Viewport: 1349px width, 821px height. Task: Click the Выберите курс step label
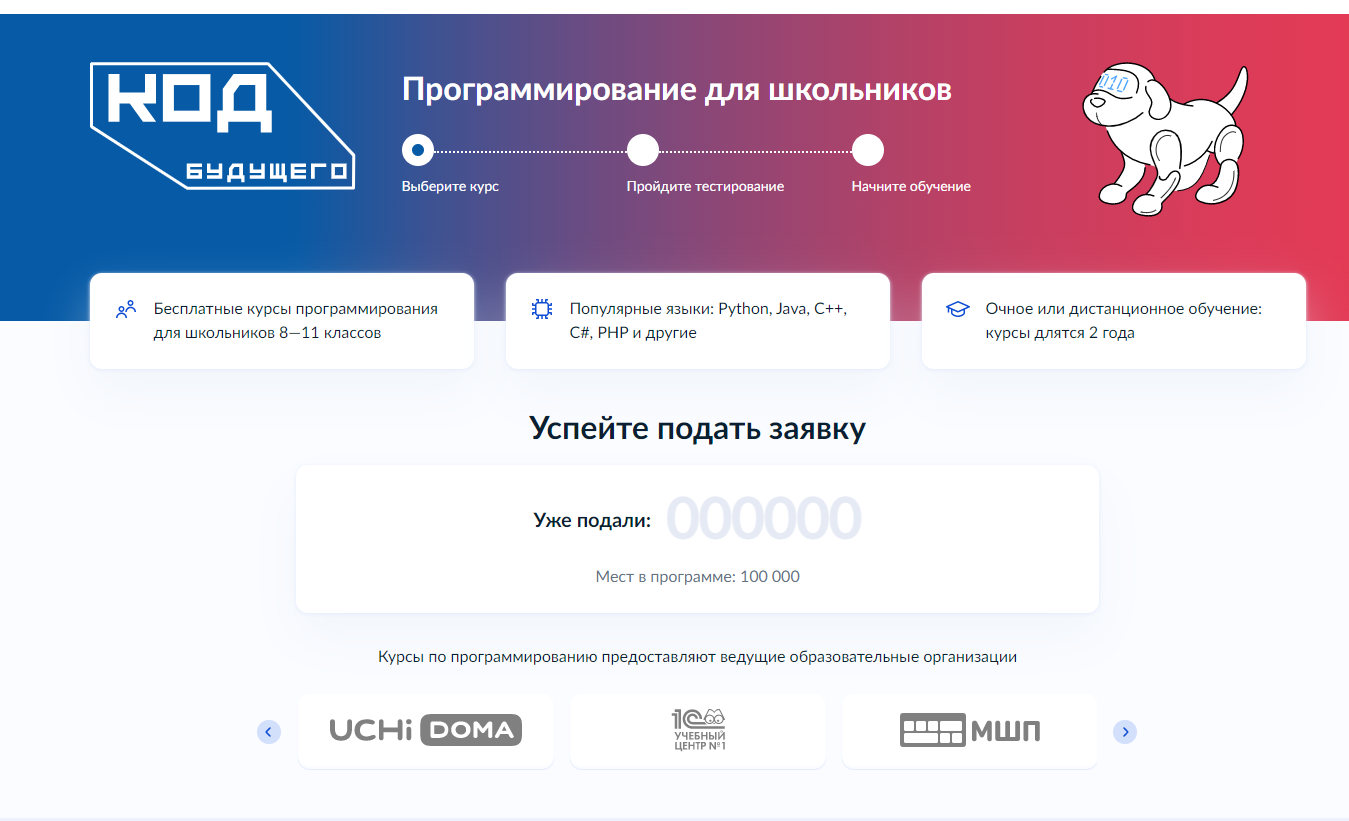click(450, 187)
